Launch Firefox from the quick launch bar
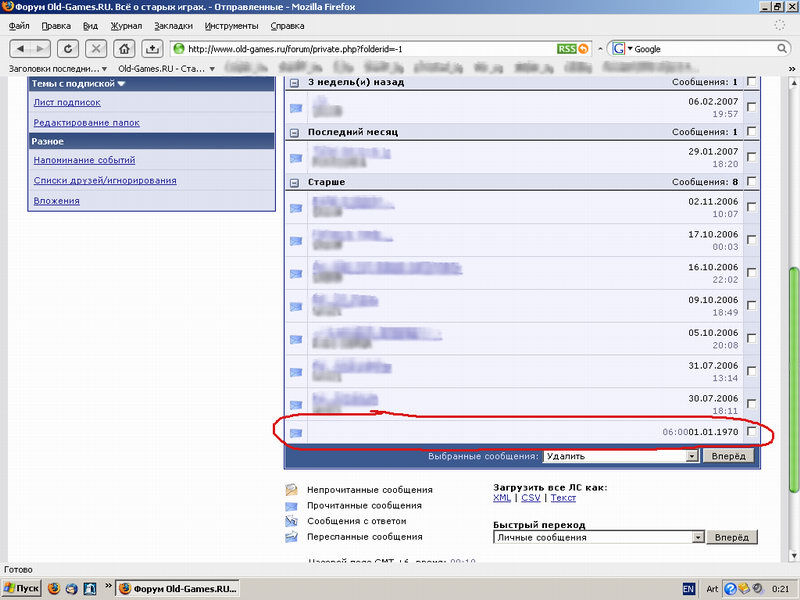This screenshot has width=800, height=600. pos(53,588)
